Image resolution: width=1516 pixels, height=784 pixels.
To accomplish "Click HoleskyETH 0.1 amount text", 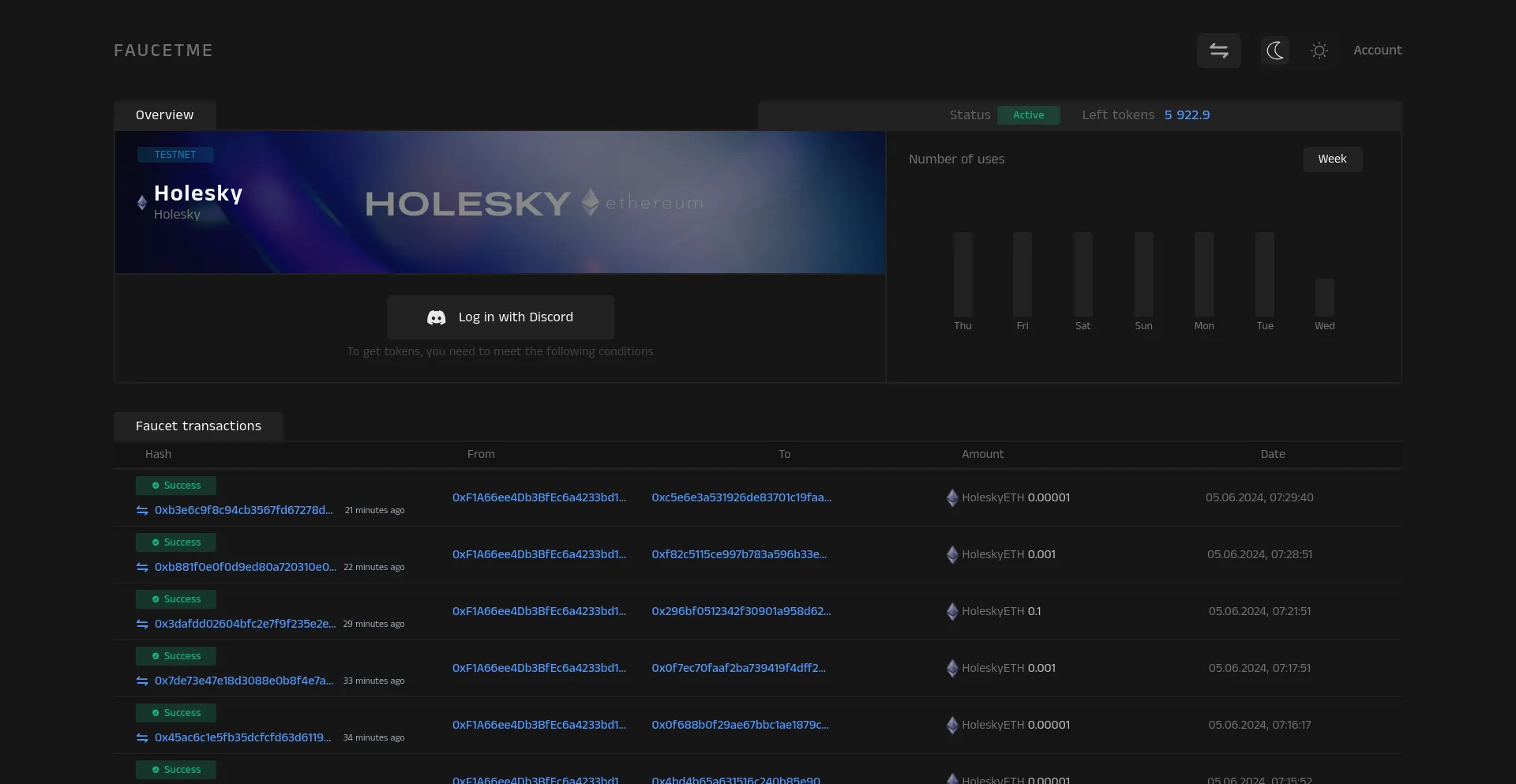I will click(1001, 611).
